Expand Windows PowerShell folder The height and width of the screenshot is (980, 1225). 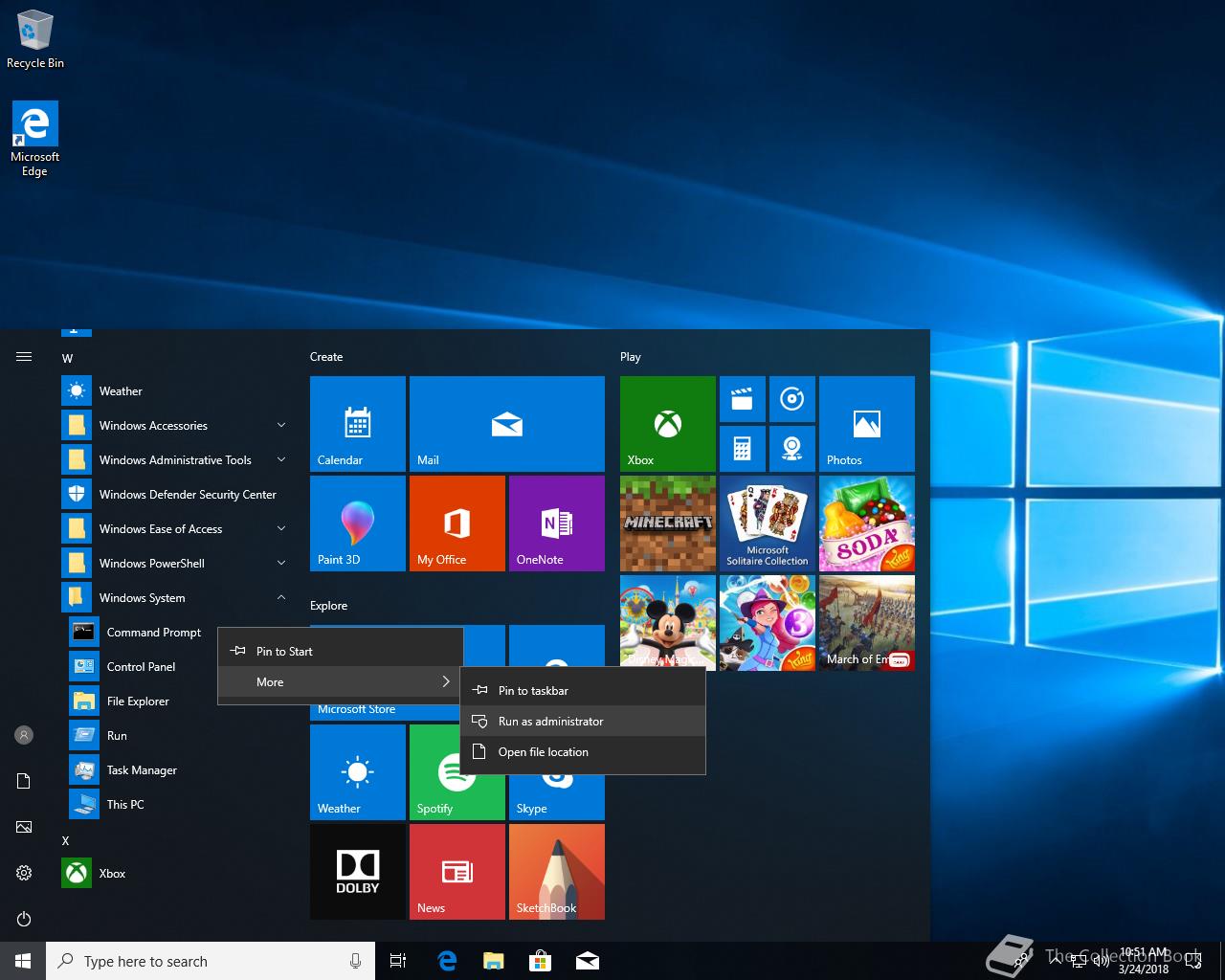[176, 563]
